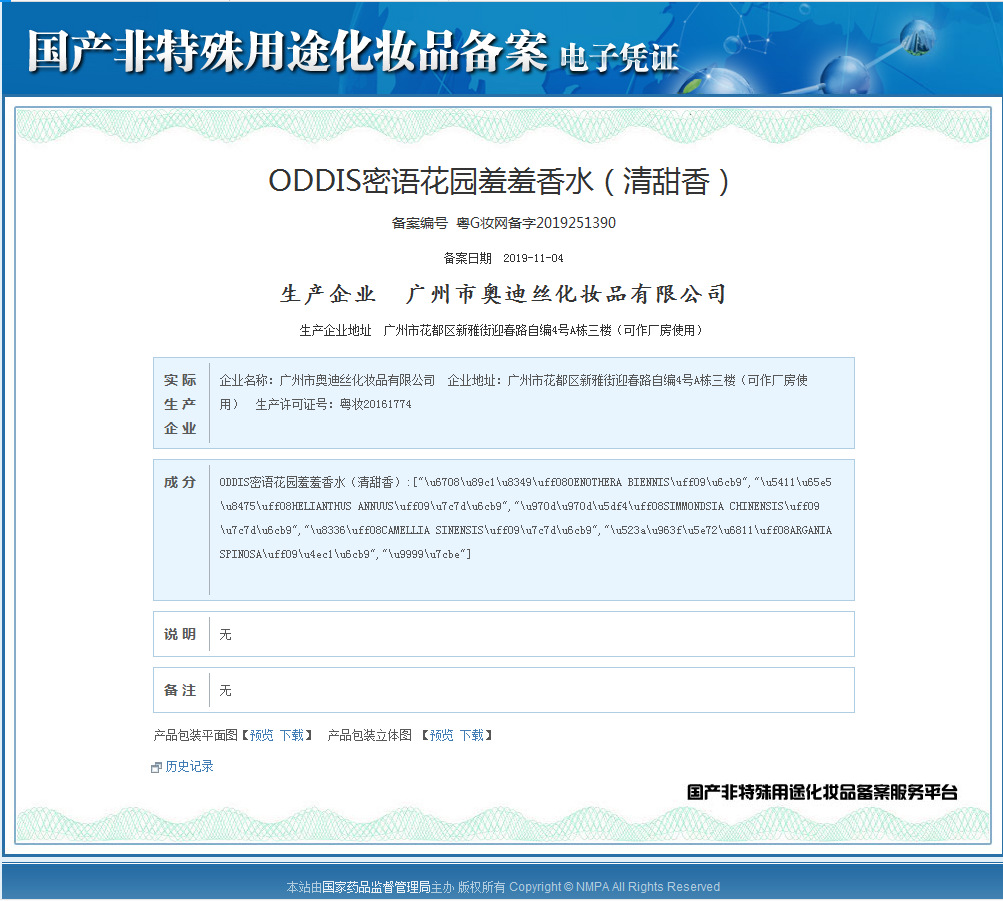
Task: Download the 产品包装平面图 flat packaging image
Action: (x=292, y=735)
